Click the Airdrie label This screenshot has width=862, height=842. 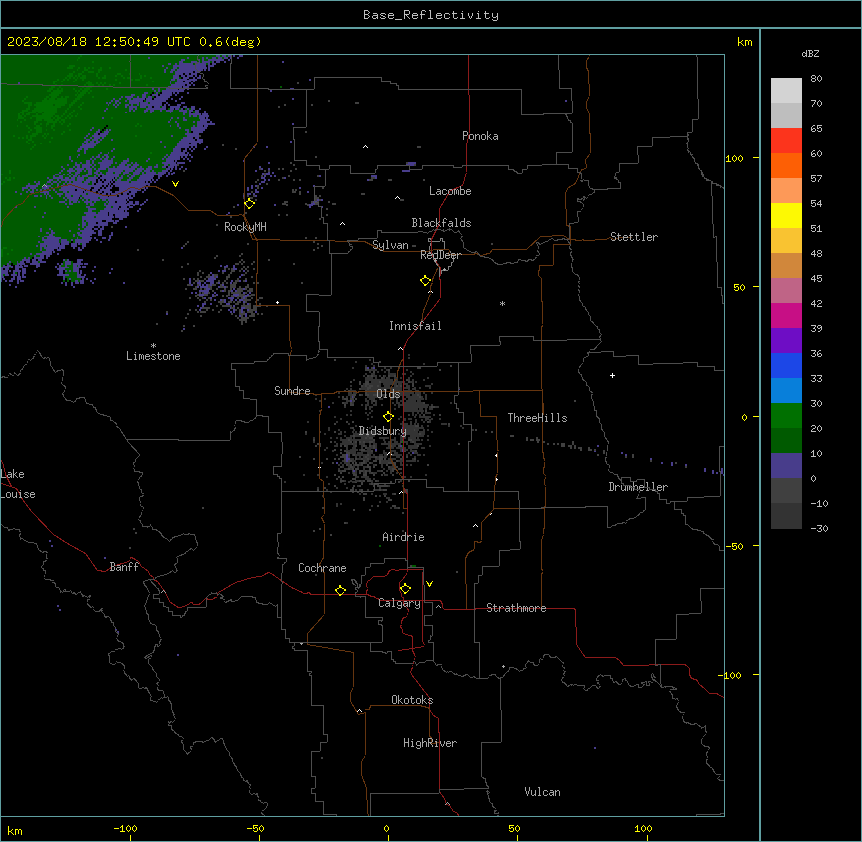coord(403,537)
